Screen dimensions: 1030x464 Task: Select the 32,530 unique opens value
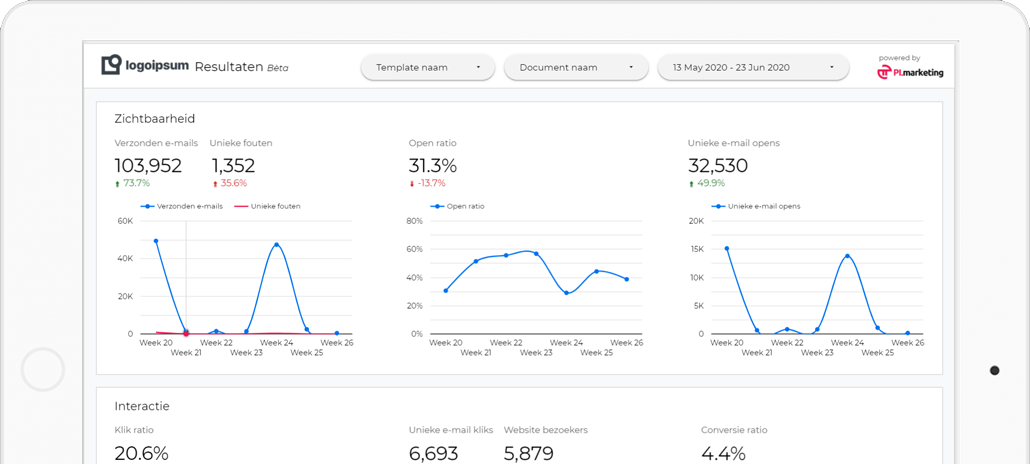point(717,166)
